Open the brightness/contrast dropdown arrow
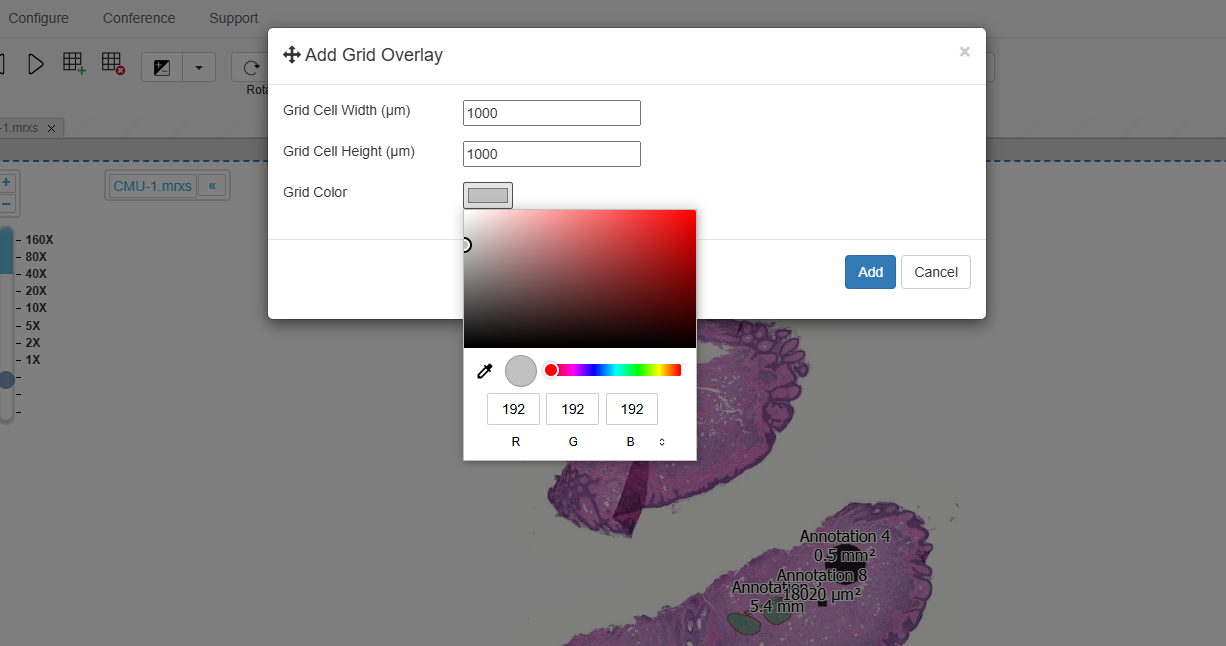The width and height of the screenshot is (1226, 646). (x=198, y=67)
